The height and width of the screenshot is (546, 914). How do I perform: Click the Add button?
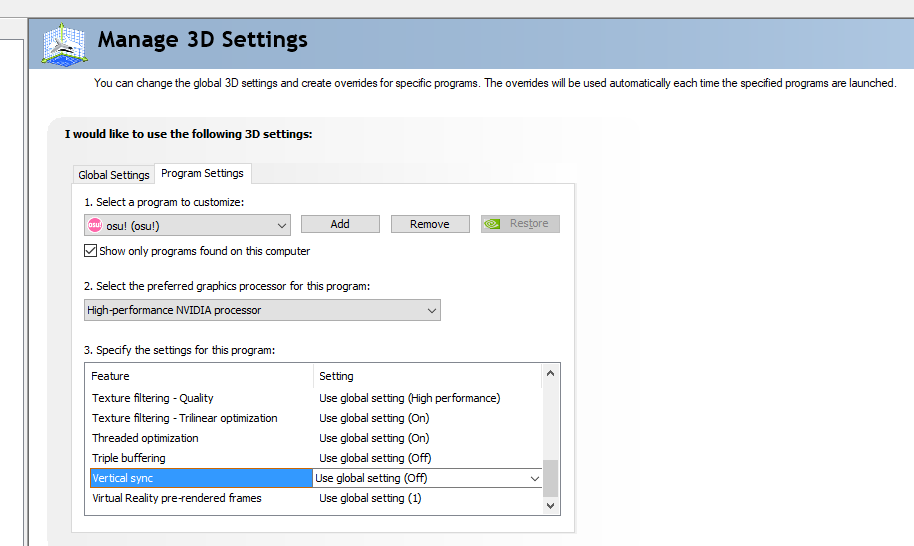340,224
